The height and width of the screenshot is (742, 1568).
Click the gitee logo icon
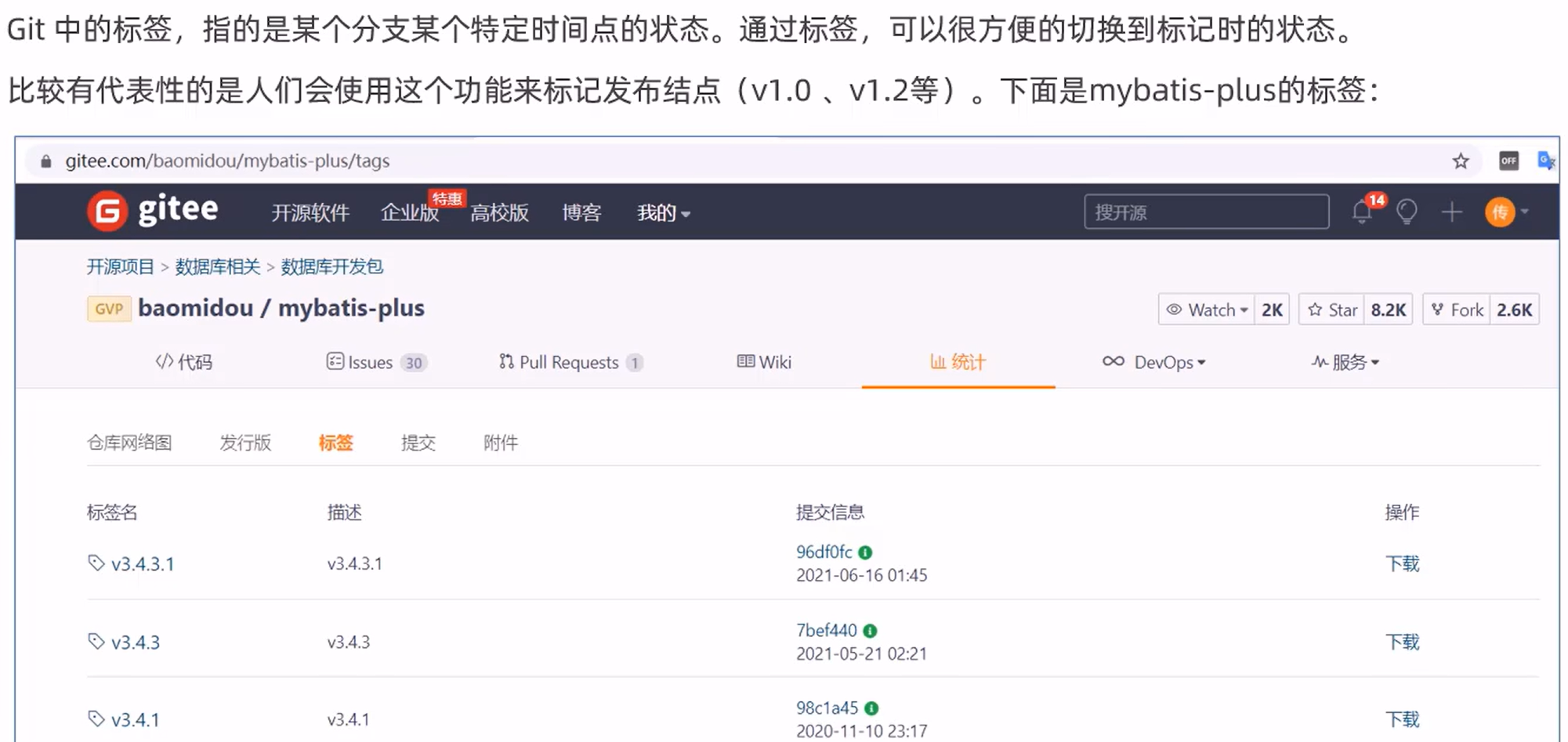point(107,211)
